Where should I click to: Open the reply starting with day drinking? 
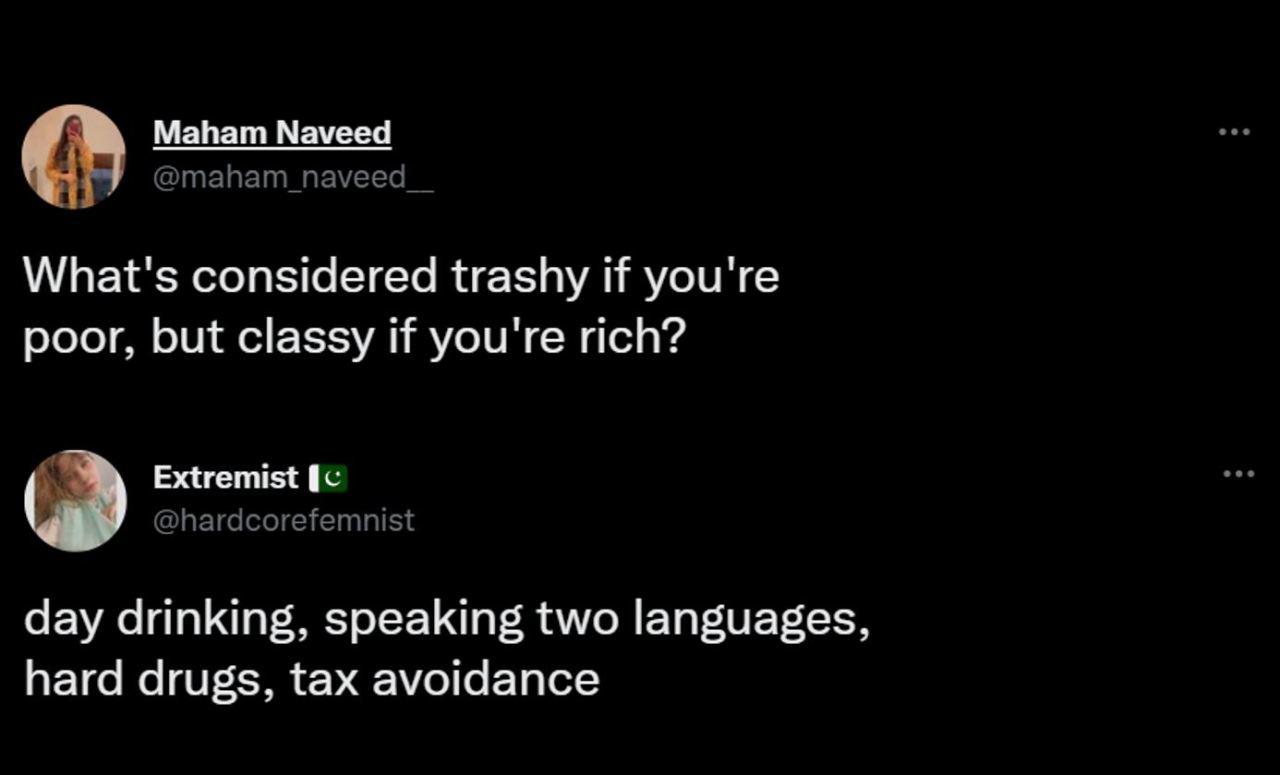(447, 649)
